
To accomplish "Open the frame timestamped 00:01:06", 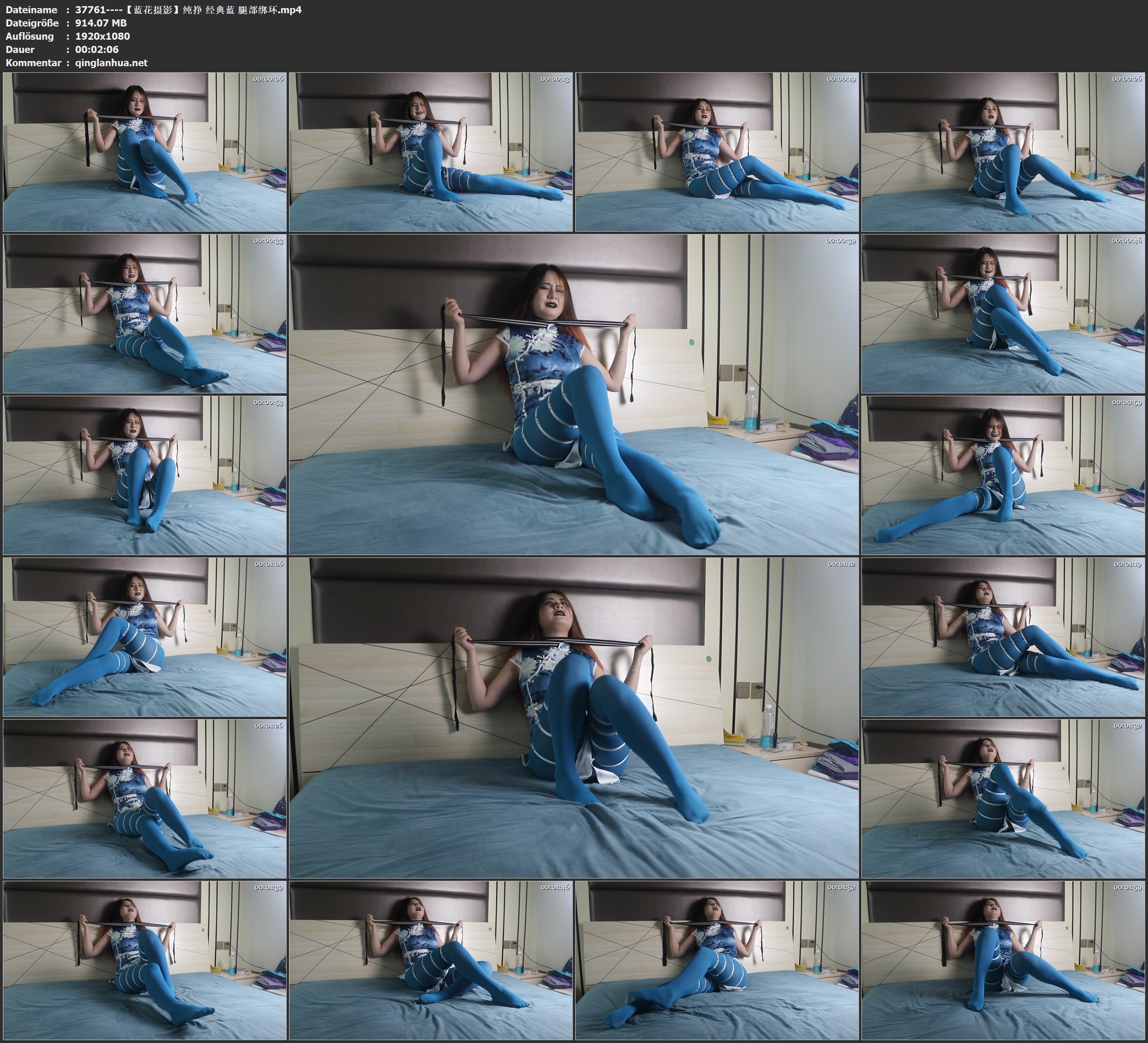I will coord(145,636).
